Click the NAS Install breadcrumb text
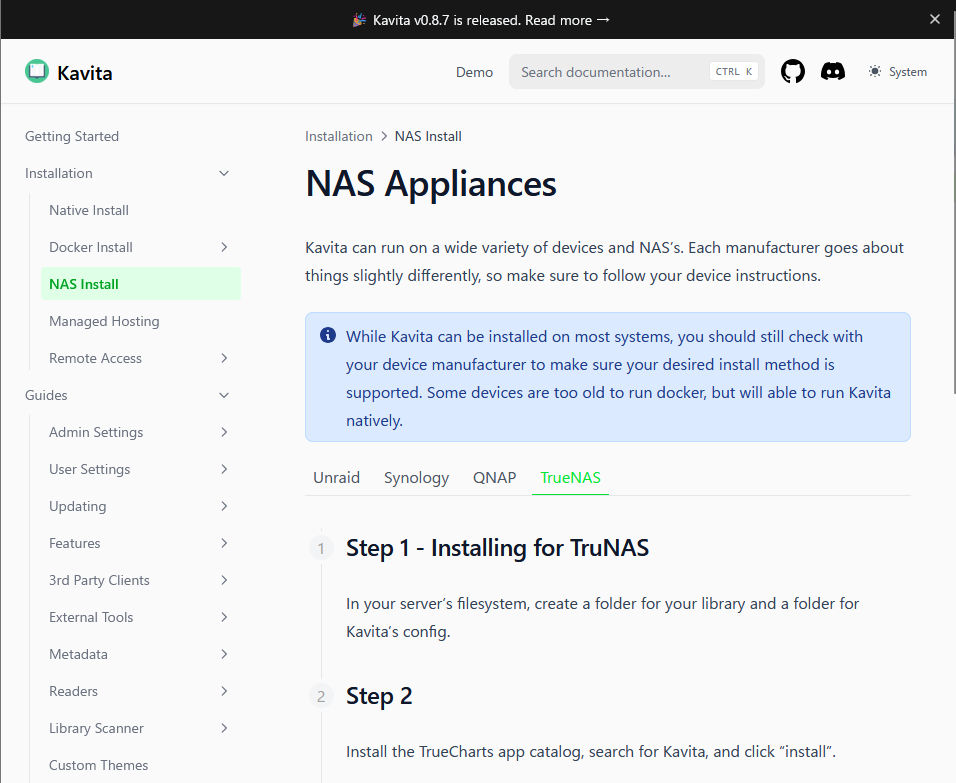The height and width of the screenshot is (783, 956). [428, 136]
